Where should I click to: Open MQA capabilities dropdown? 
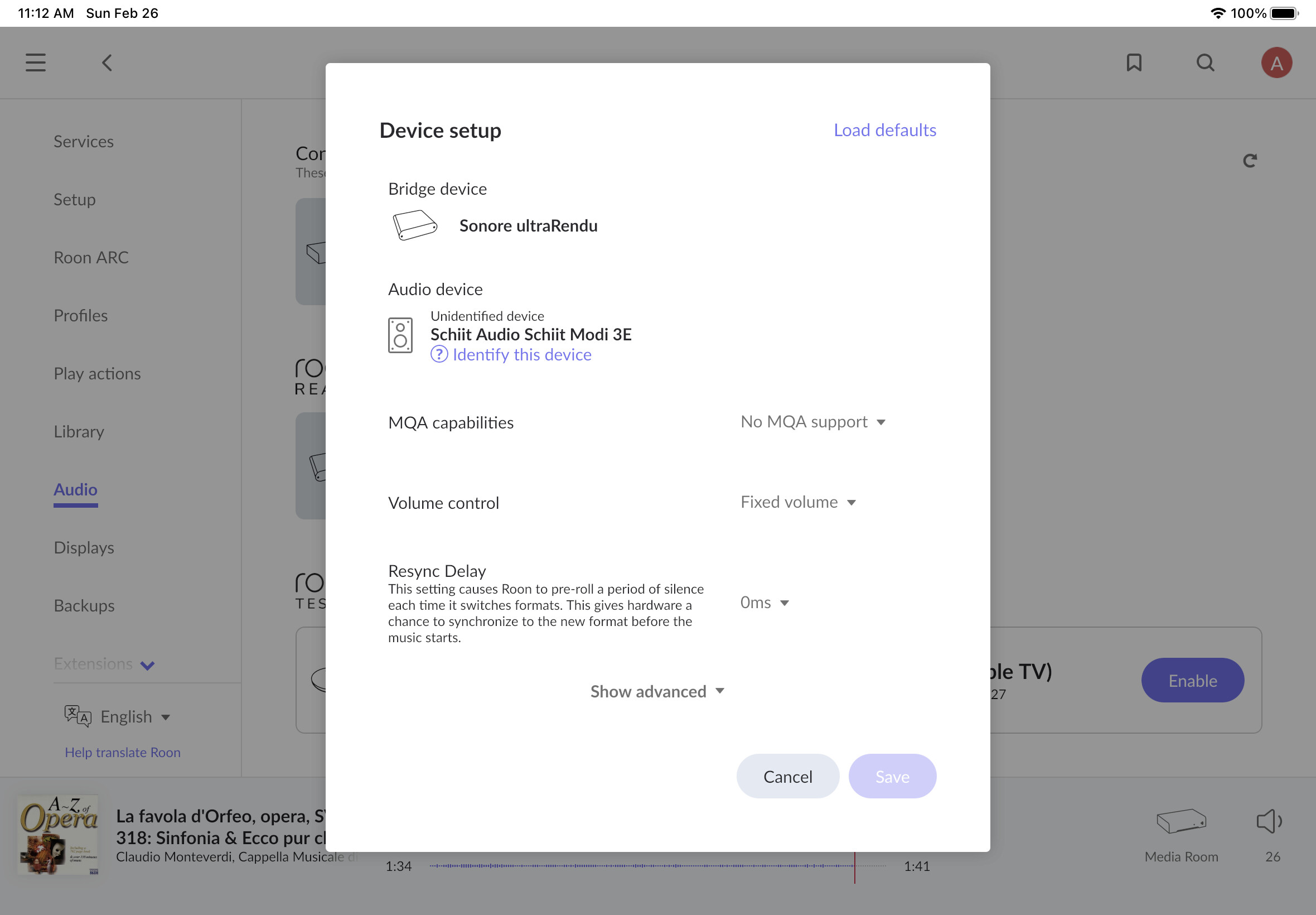[812, 422]
